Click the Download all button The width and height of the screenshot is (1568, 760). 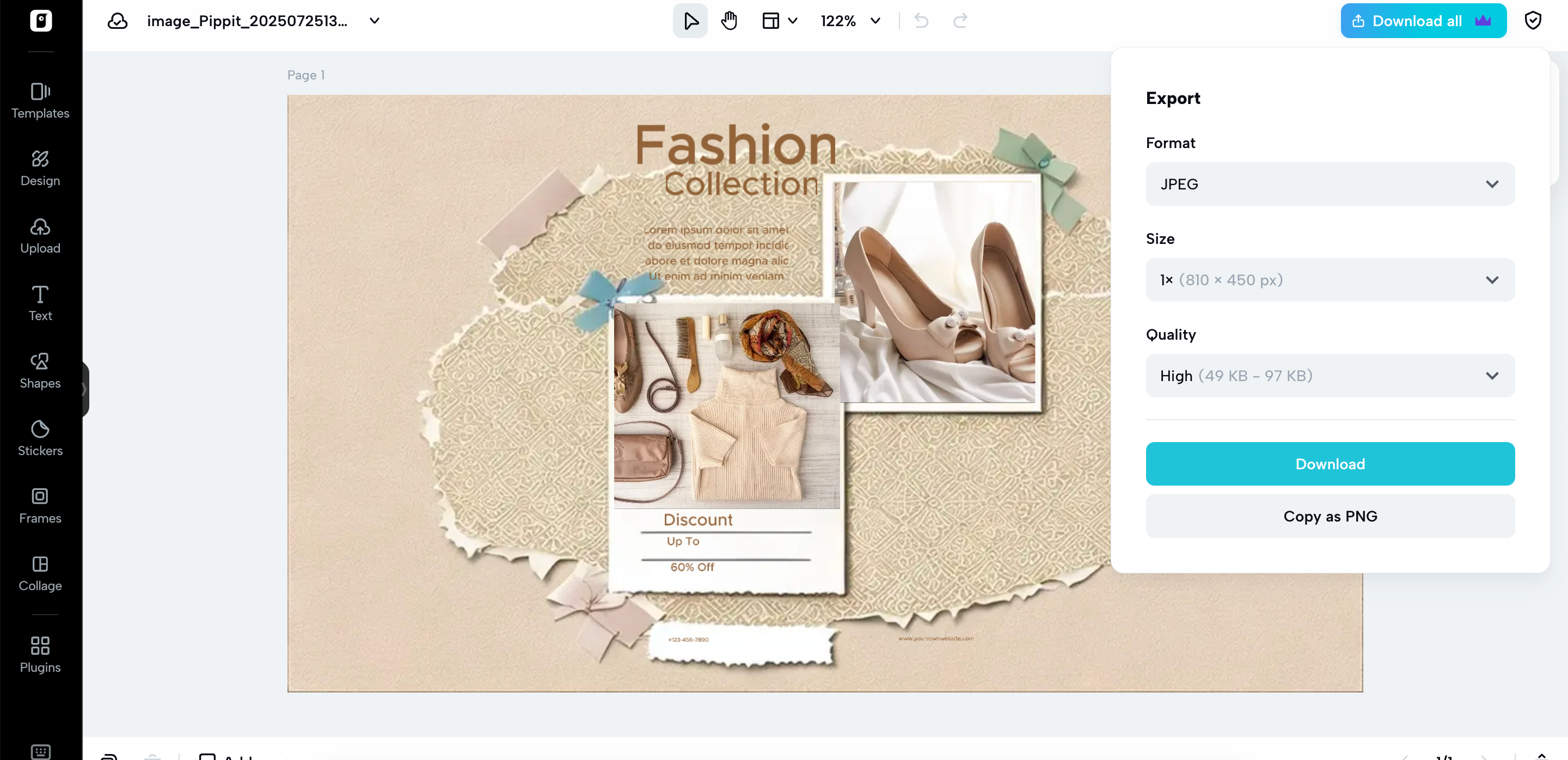1423,21
